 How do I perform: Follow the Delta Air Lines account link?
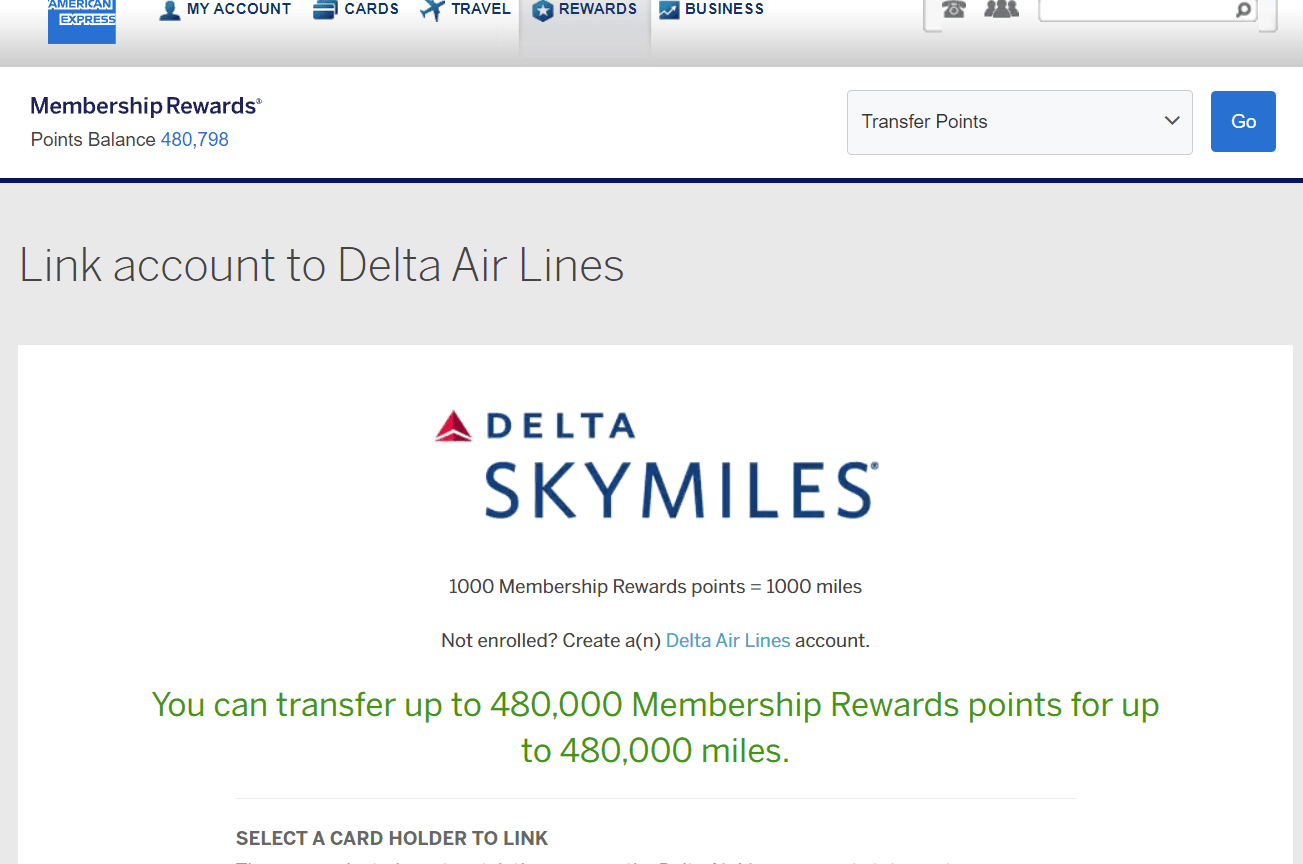point(728,640)
